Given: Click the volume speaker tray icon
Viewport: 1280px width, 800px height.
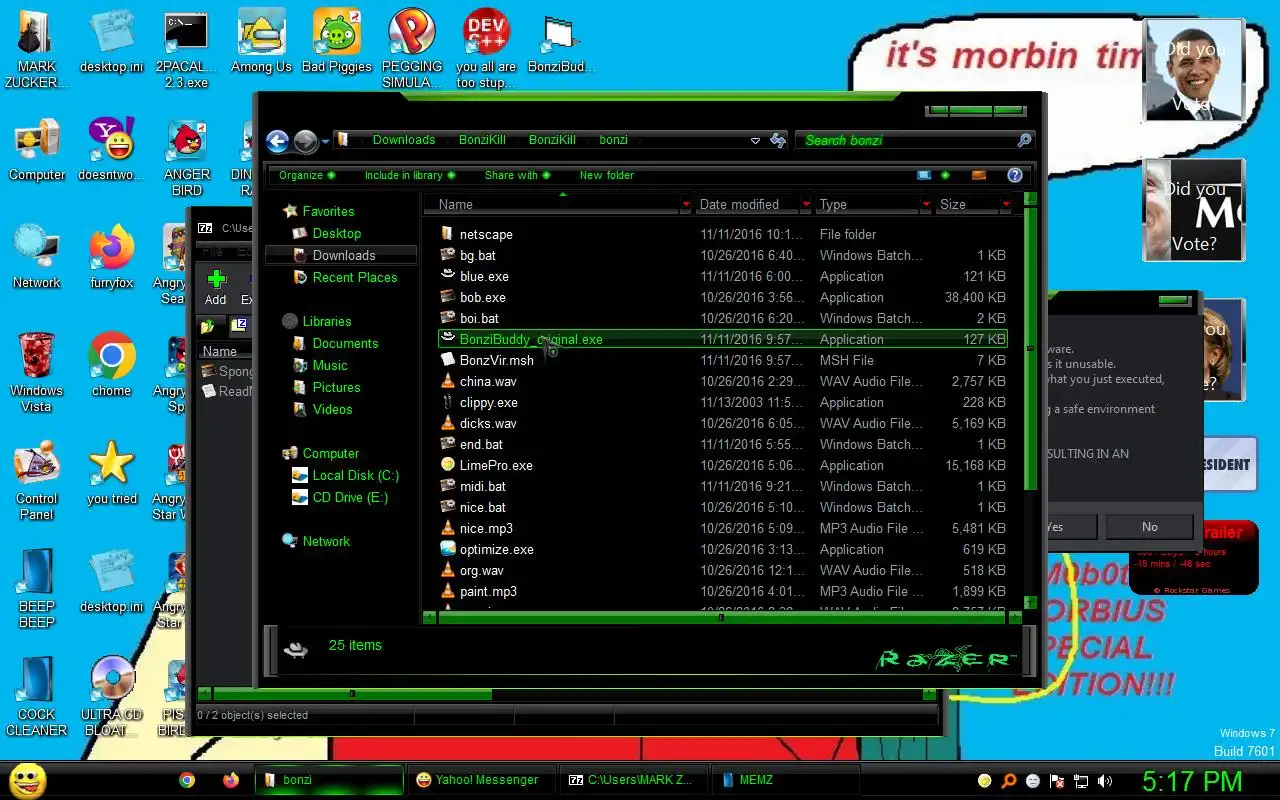Looking at the screenshot, I should tap(1105, 781).
